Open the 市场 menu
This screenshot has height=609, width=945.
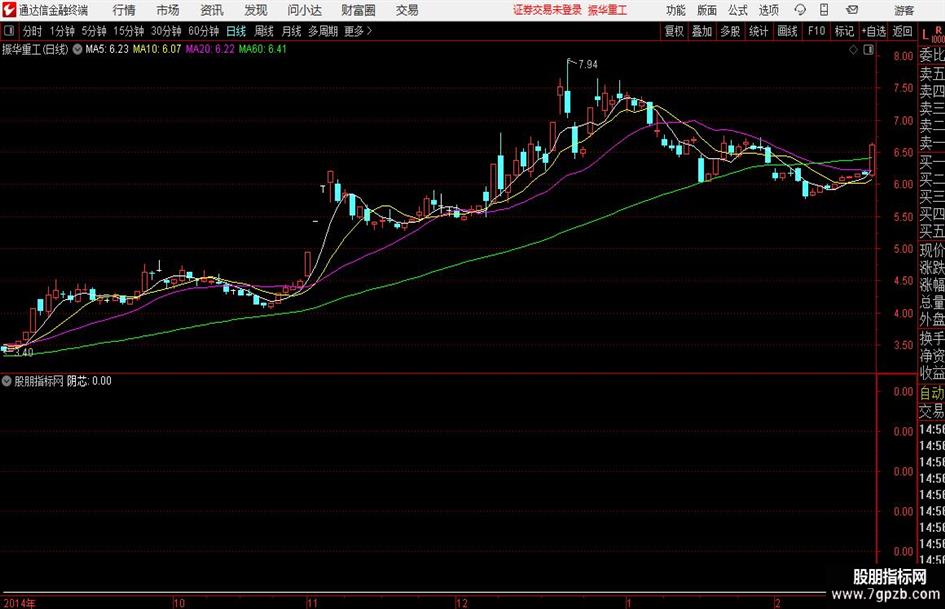(x=168, y=10)
